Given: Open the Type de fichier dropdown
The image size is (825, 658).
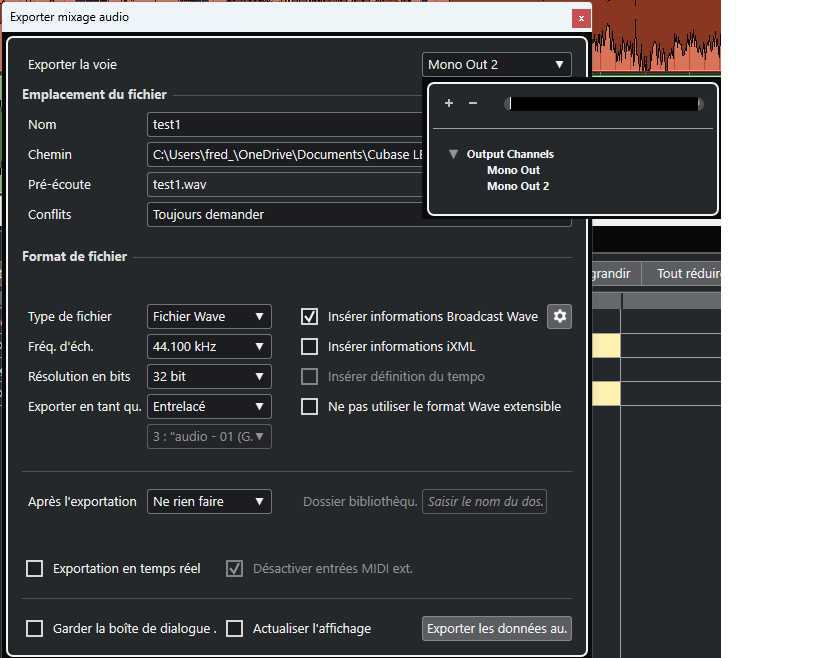Looking at the screenshot, I should [209, 317].
